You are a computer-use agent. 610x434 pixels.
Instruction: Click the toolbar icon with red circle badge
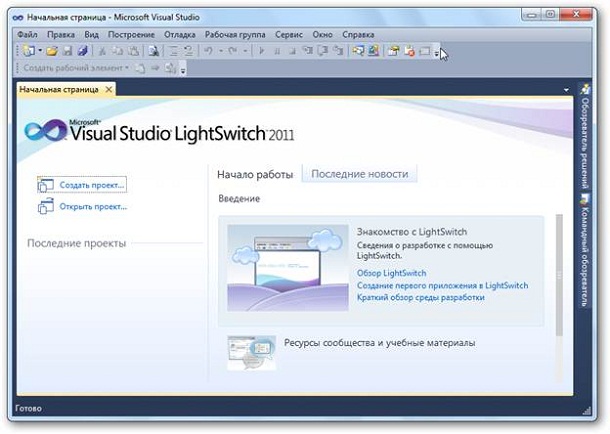click(x=409, y=51)
